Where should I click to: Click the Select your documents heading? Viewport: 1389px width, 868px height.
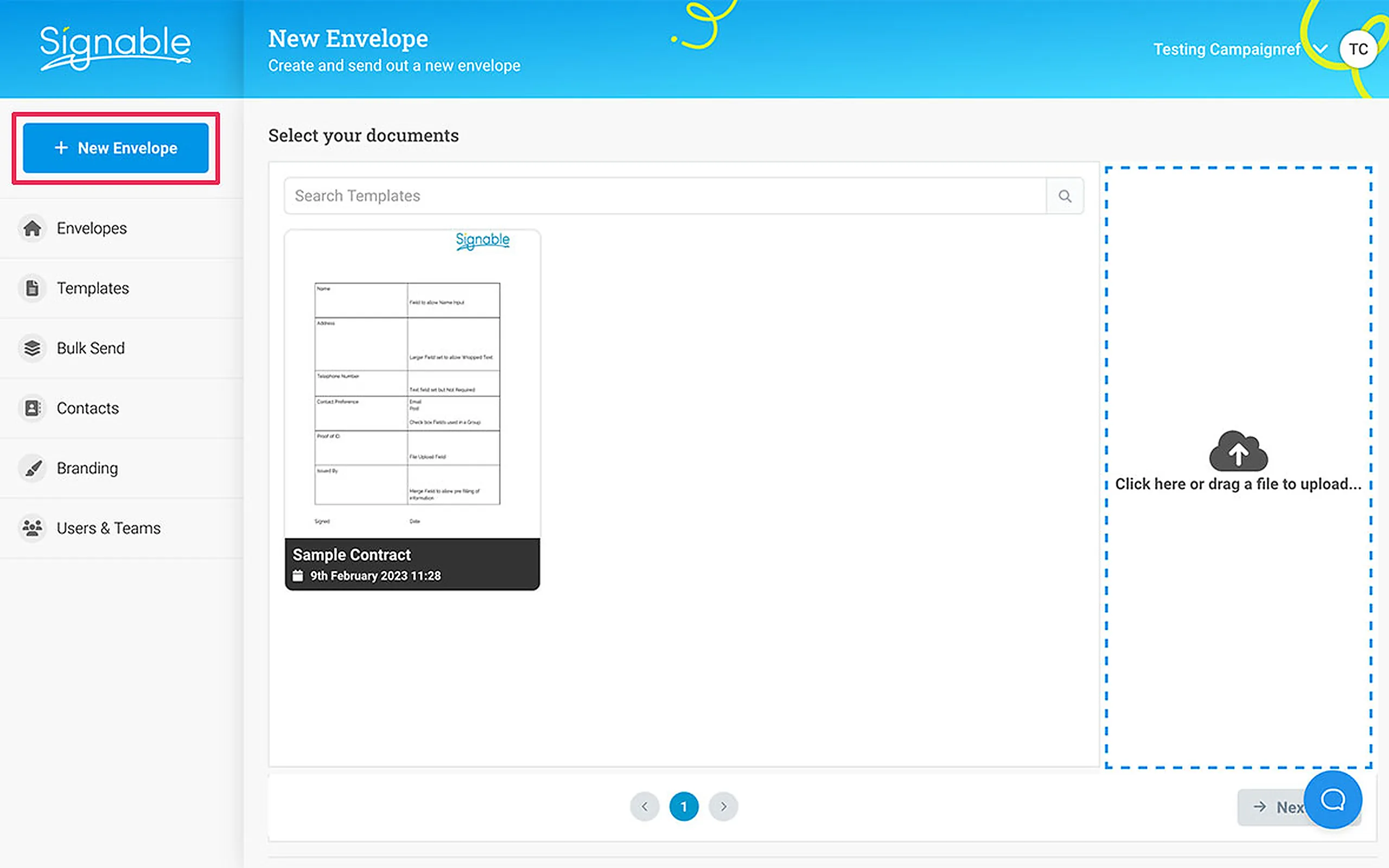point(364,136)
